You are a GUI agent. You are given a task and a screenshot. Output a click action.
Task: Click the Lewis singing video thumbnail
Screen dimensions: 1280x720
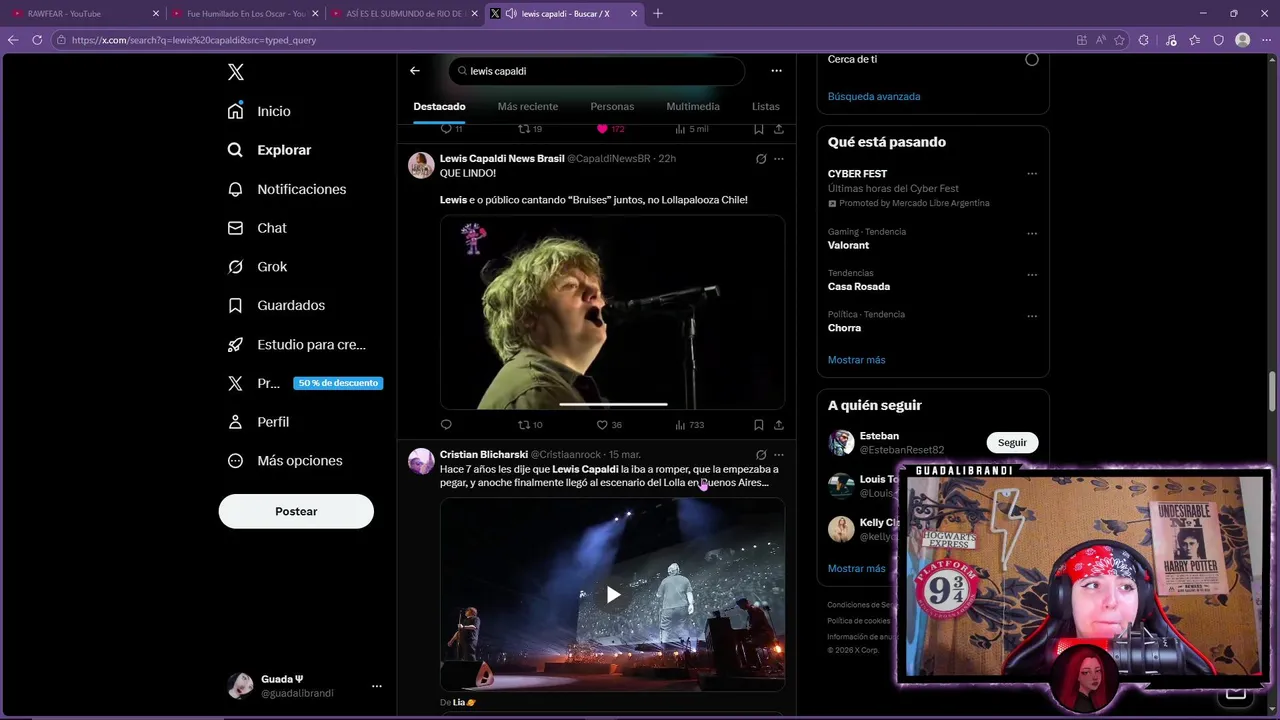612,312
